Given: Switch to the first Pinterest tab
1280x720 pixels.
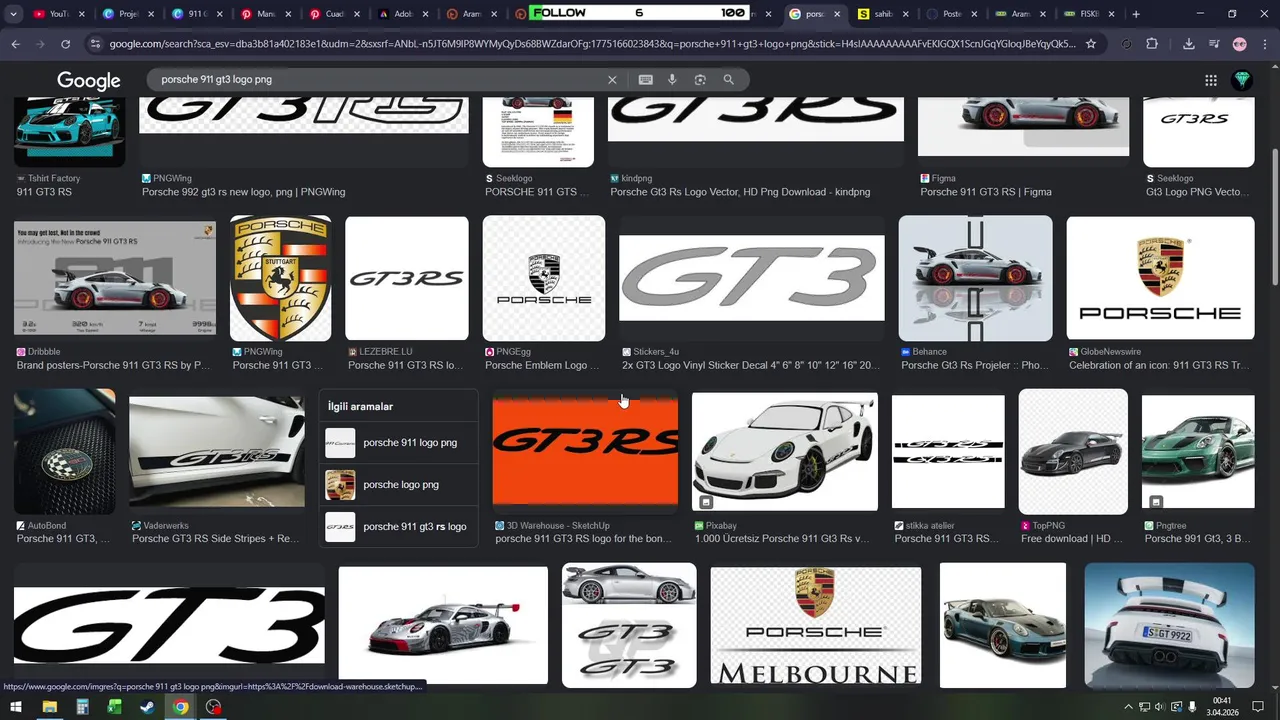Looking at the screenshot, I should 265,14.
